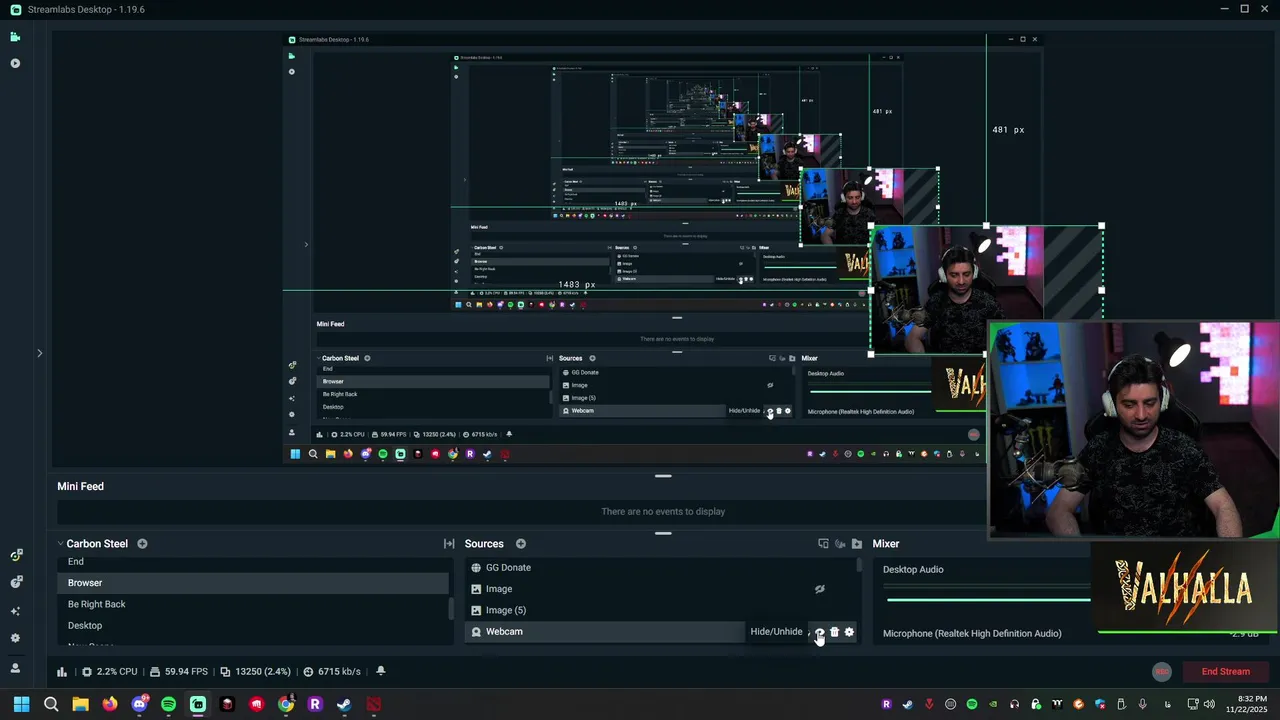Image resolution: width=1280 pixels, height=720 pixels.
Task: Select the GG Donate source
Action: (x=660, y=568)
